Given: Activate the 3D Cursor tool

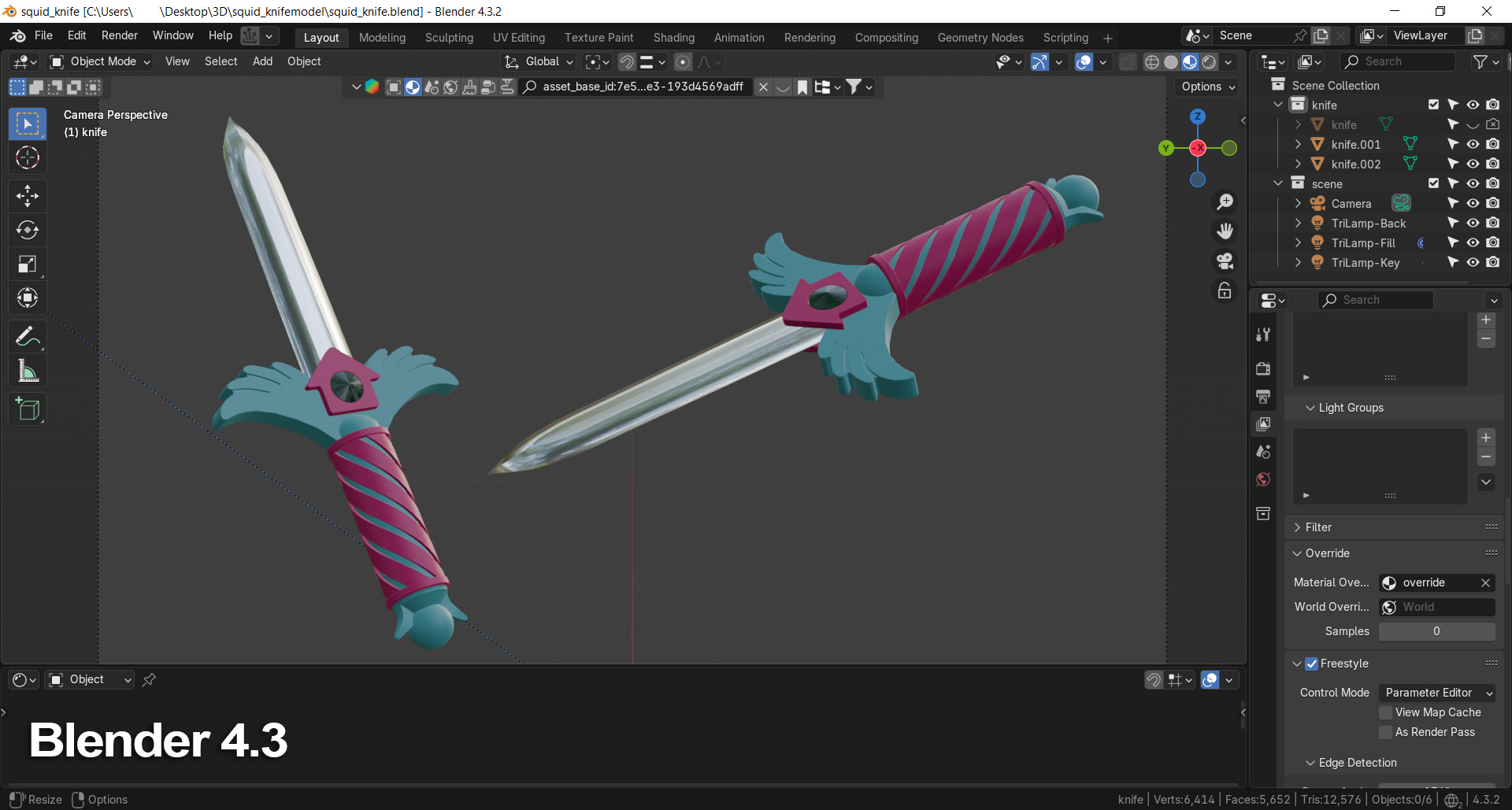Looking at the screenshot, I should [x=28, y=158].
